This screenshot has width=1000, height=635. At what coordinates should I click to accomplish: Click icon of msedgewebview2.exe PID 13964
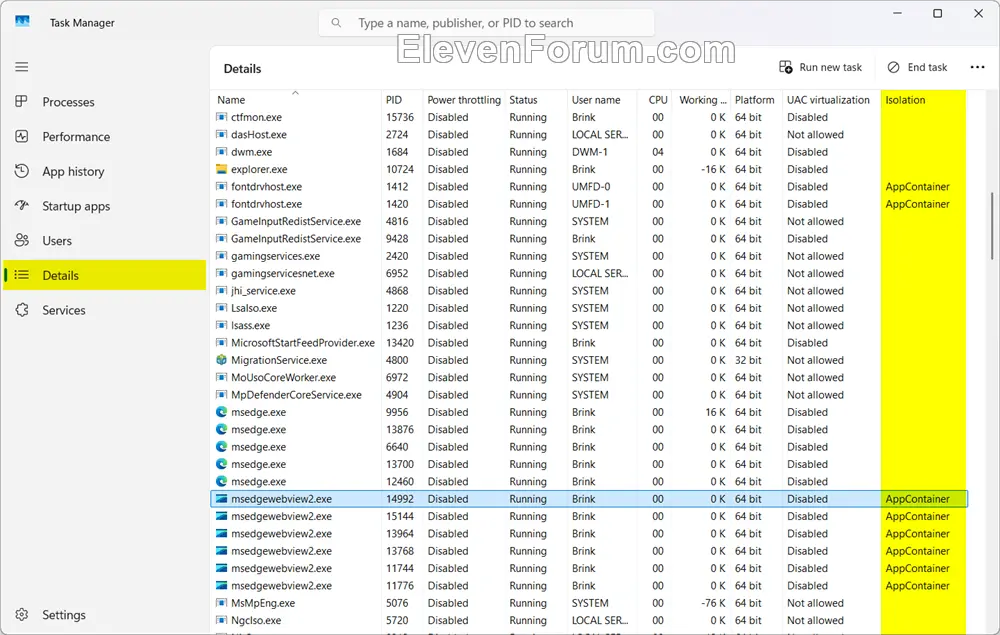click(221, 533)
